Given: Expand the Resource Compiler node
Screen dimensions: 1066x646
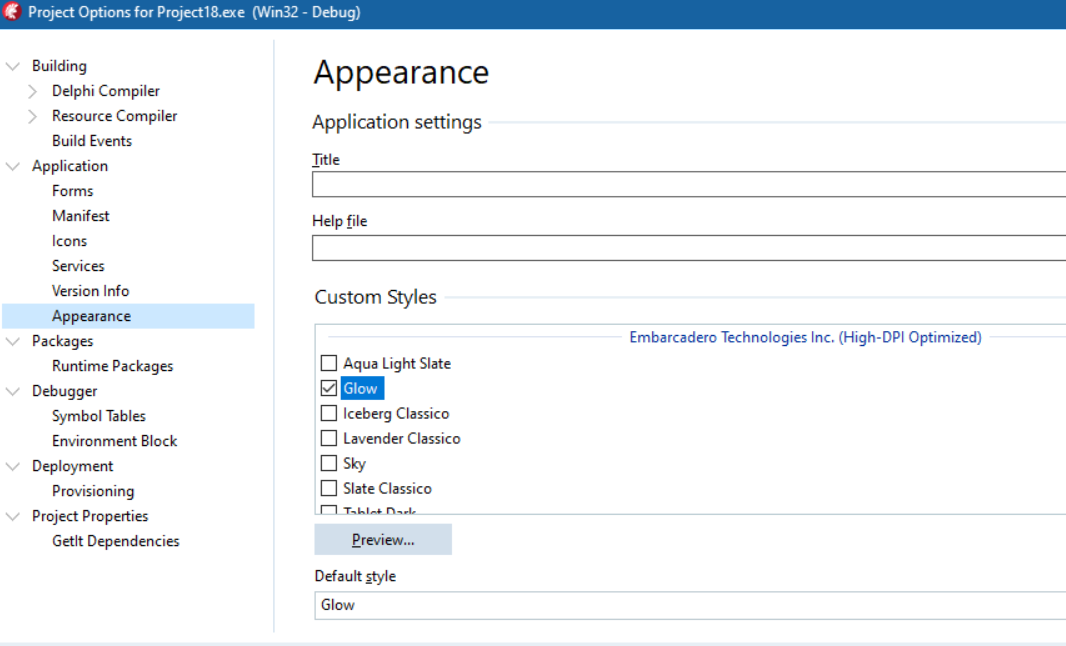Looking at the screenshot, I should (33, 116).
